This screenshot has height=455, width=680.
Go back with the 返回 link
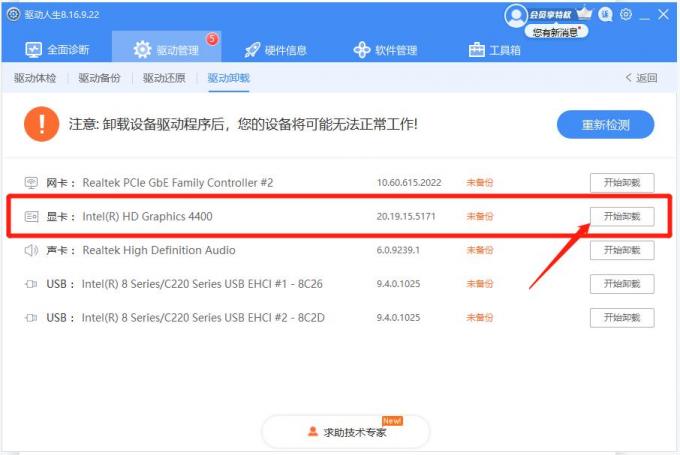[x=641, y=78]
